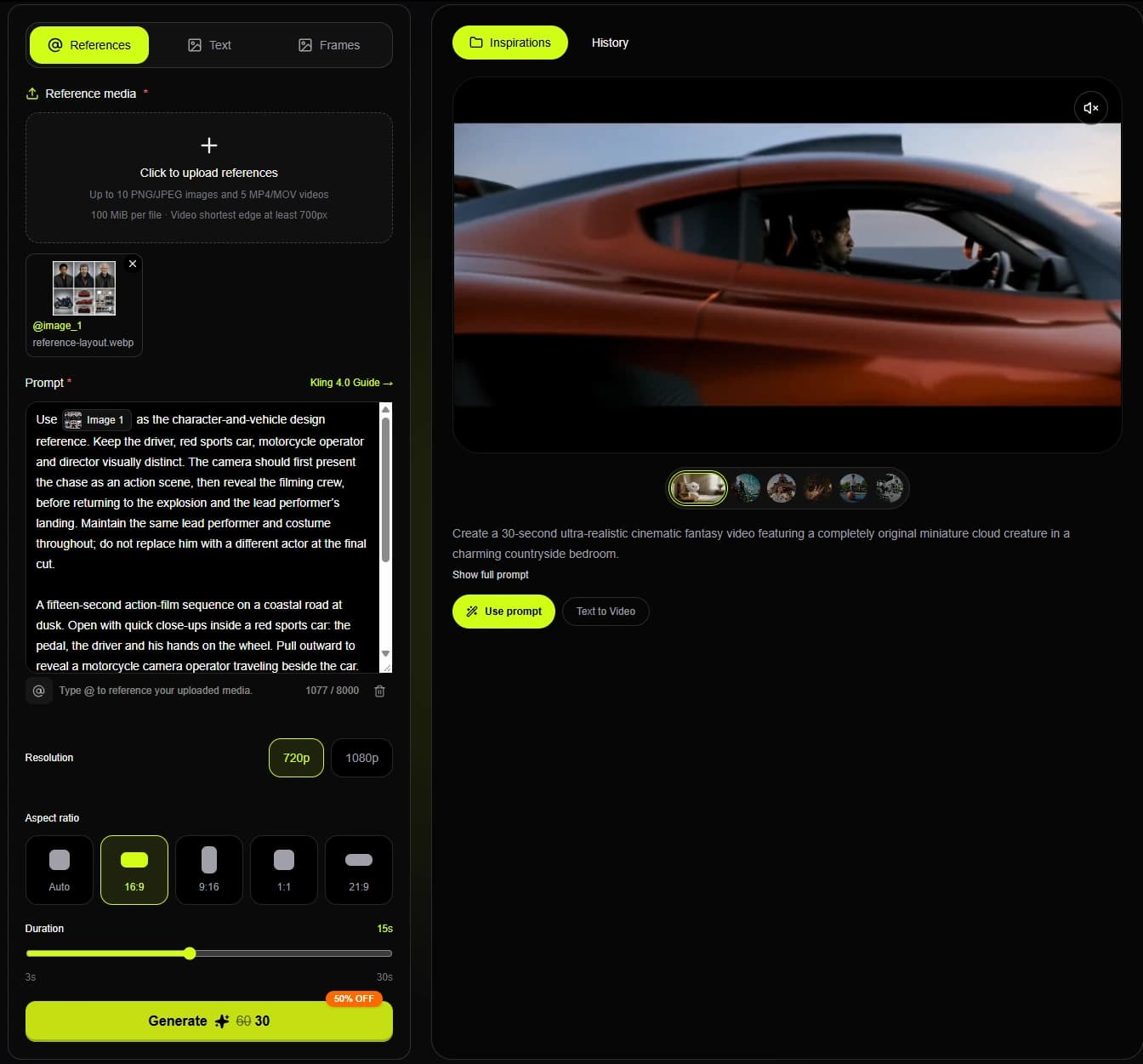Click the 15s duration value
The height and width of the screenshot is (1064, 1143).
coord(384,929)
